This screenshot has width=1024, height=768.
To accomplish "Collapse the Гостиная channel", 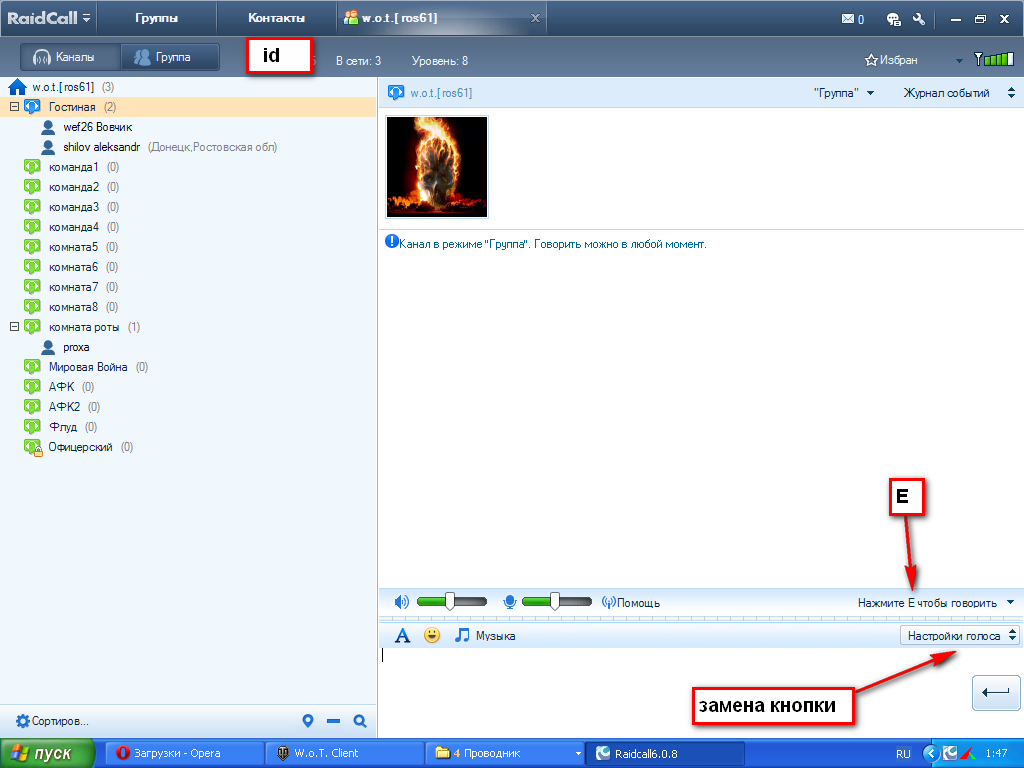I will (14, 106).
